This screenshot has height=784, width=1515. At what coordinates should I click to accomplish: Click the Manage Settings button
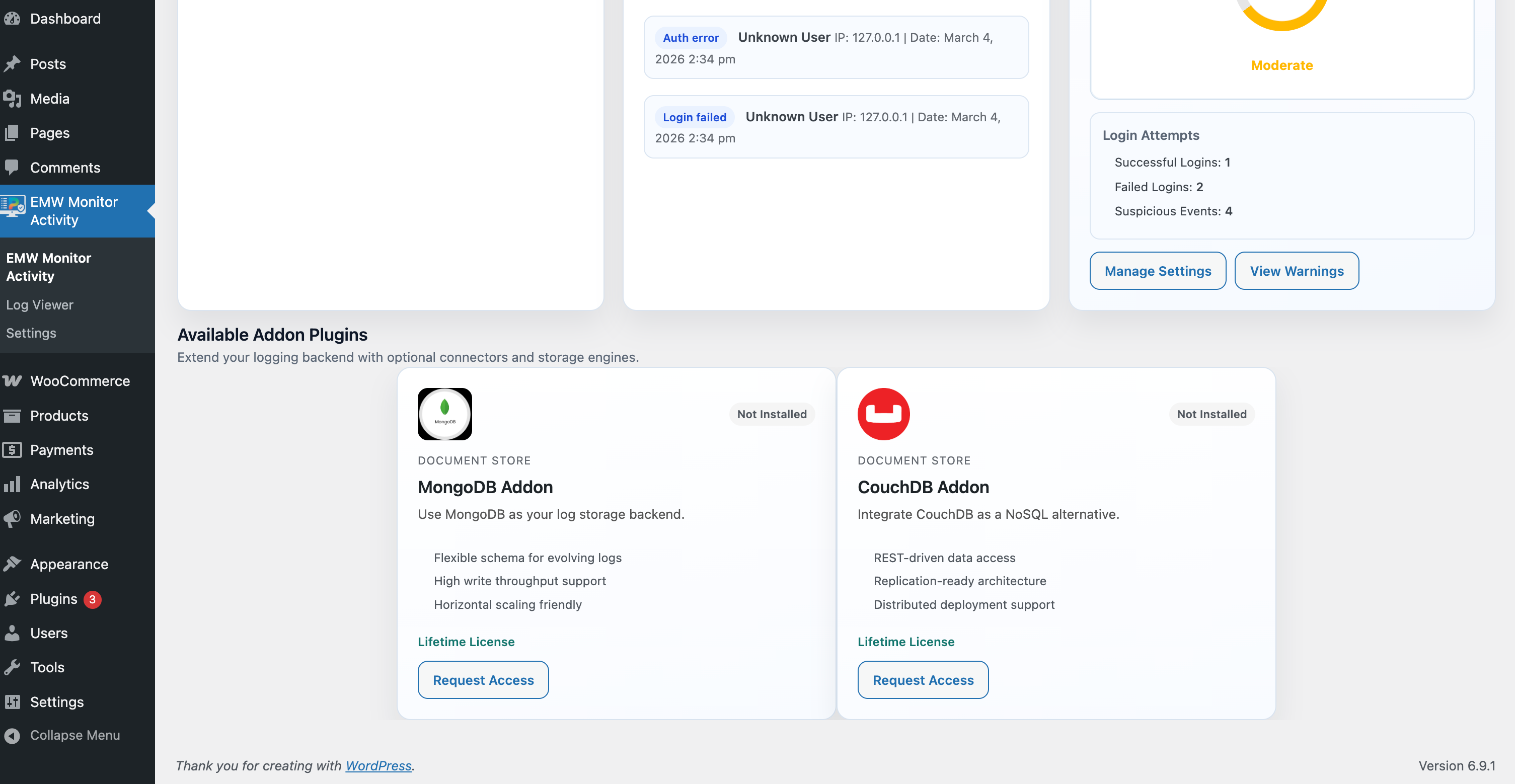click(1158, 271)
